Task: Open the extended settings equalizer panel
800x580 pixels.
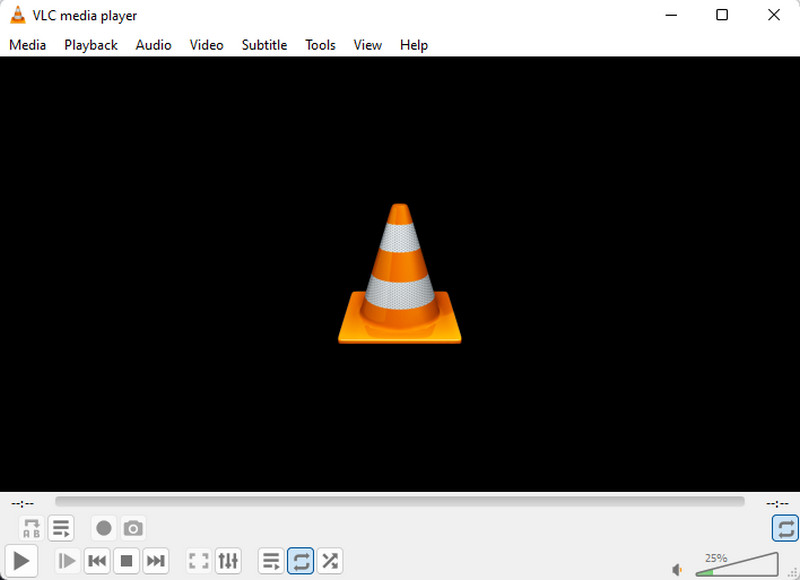Action: [228, 561]
